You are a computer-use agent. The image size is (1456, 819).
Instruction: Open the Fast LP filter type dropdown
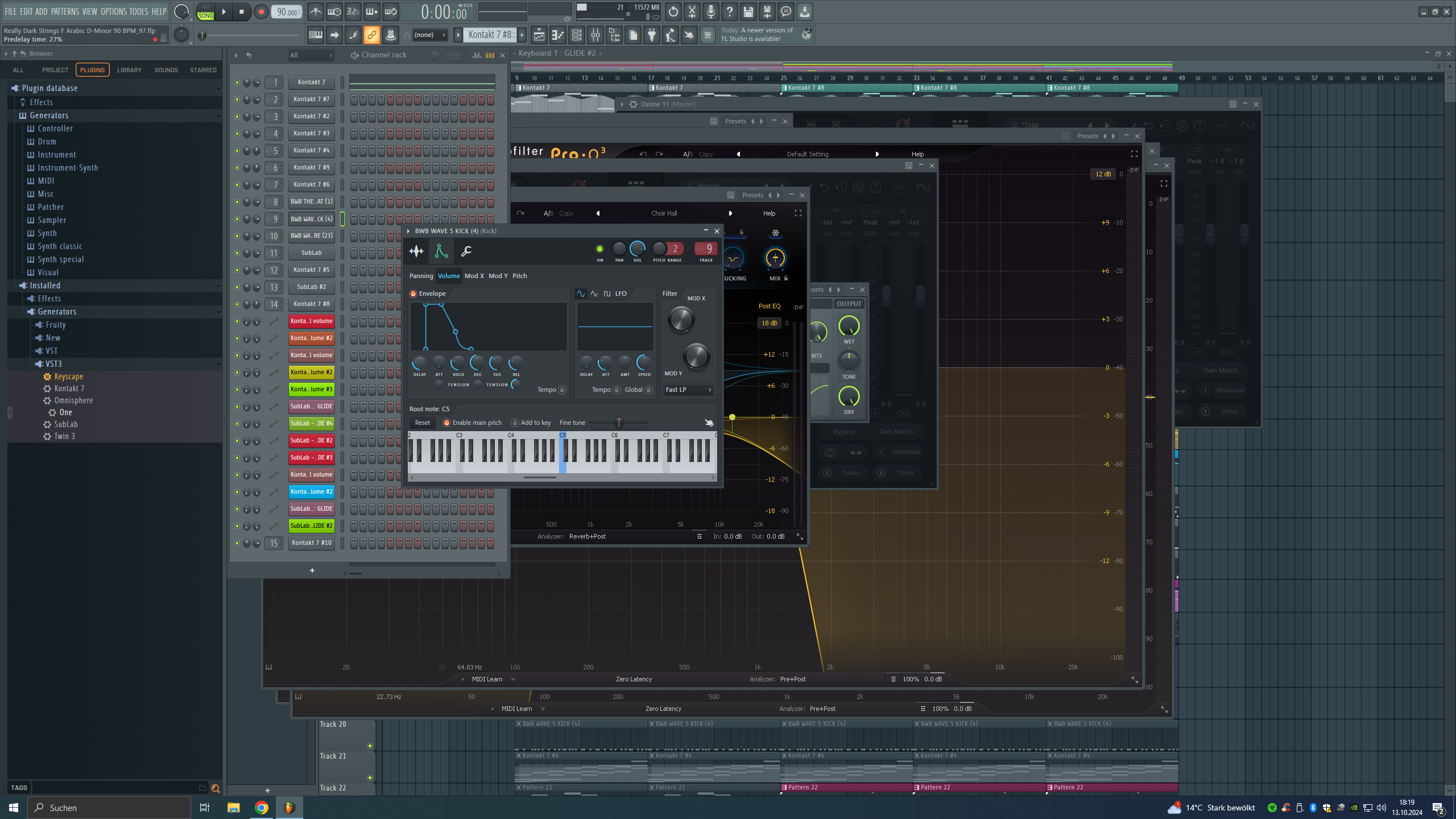[x=688, y=390]
